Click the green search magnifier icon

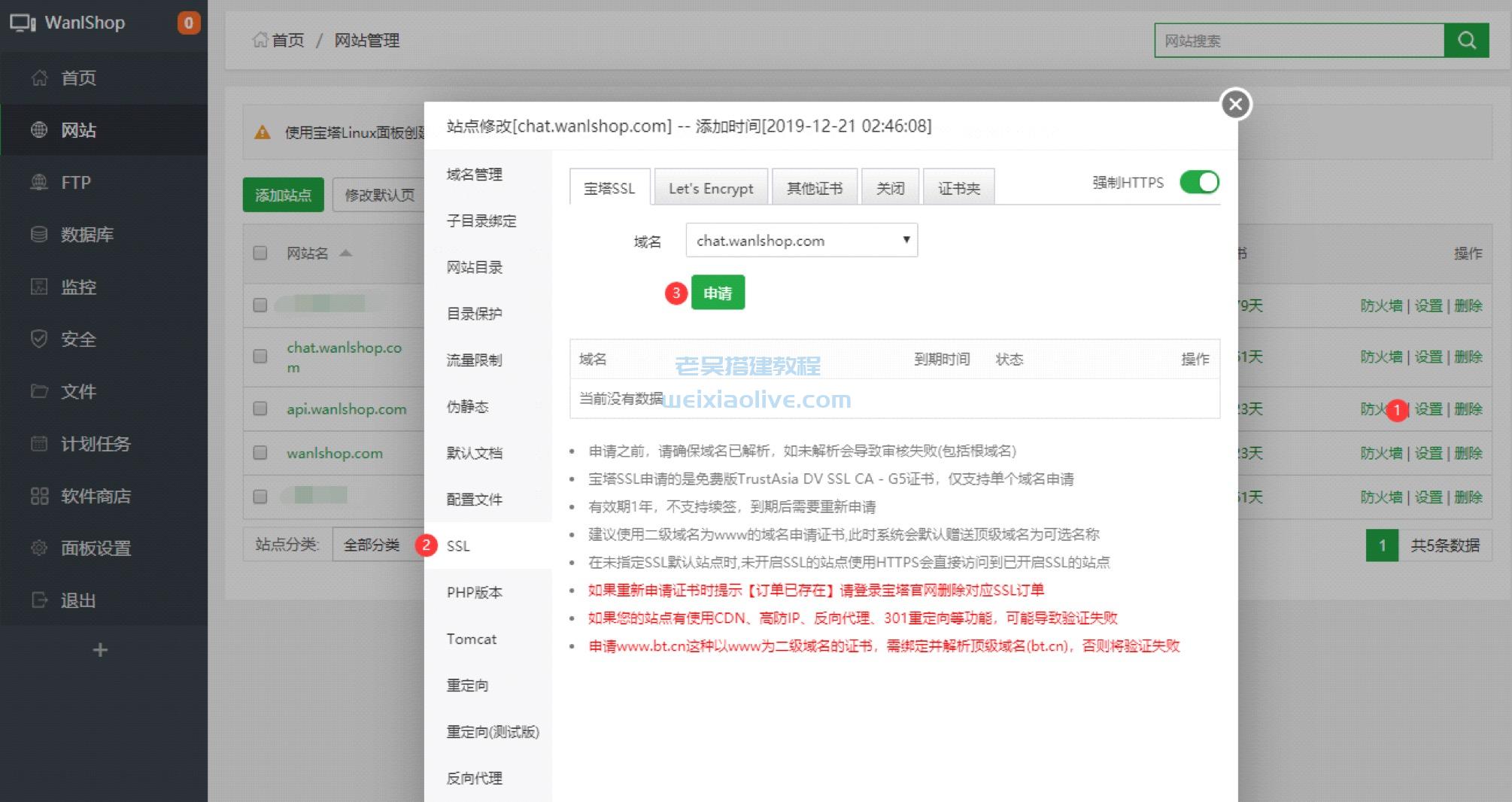1465,41
